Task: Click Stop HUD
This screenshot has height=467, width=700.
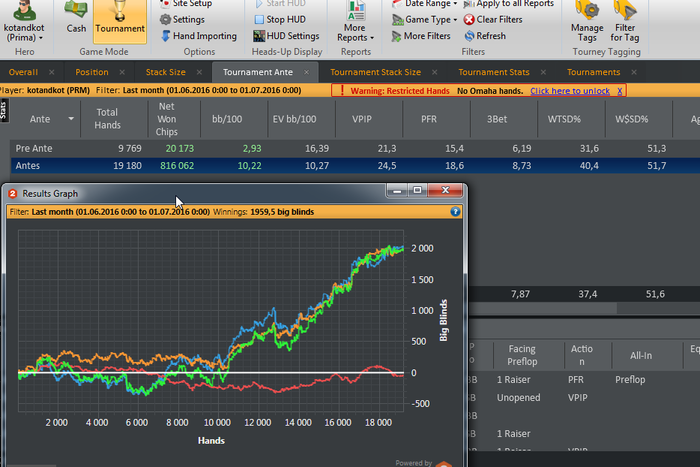Action: tap(280, 20)
